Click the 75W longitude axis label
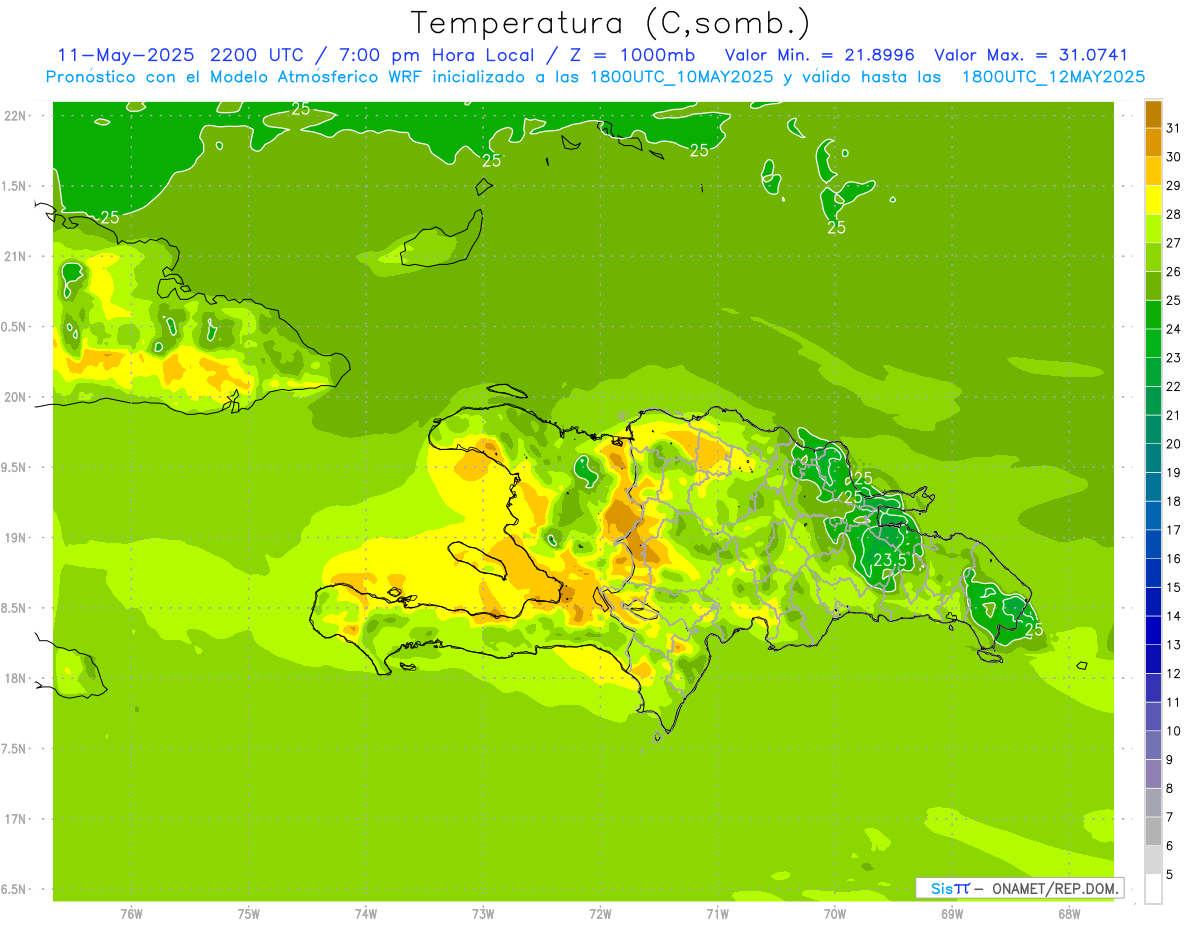The image size is (1200, 927). click(249, 913)
